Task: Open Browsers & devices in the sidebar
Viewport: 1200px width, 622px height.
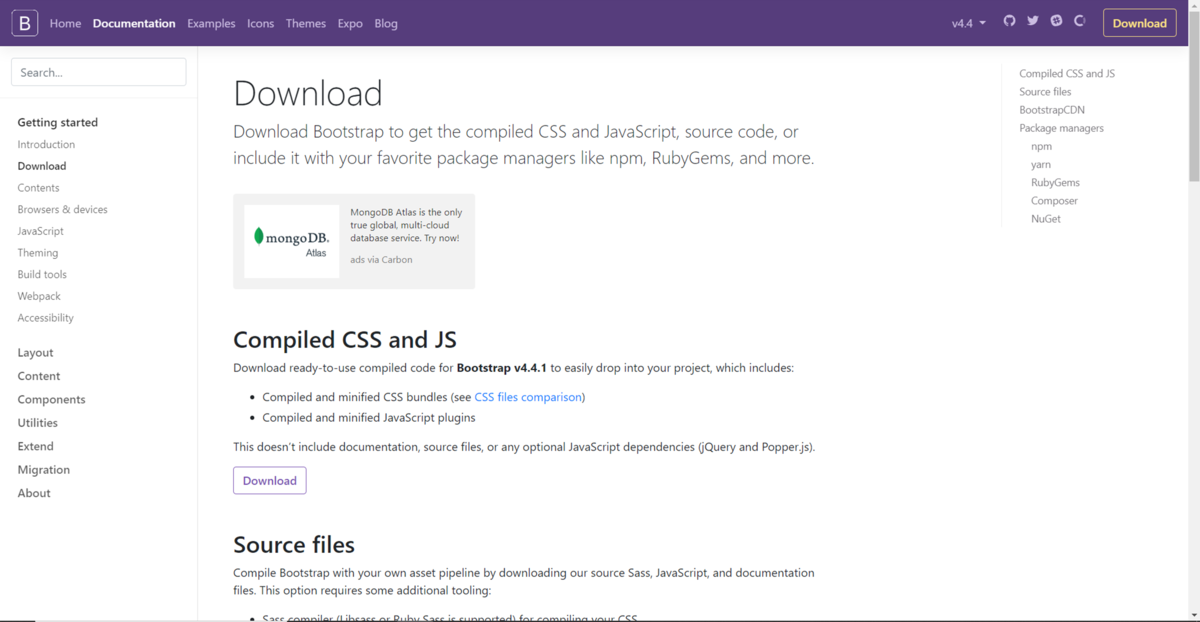Action: pos(62,209)
